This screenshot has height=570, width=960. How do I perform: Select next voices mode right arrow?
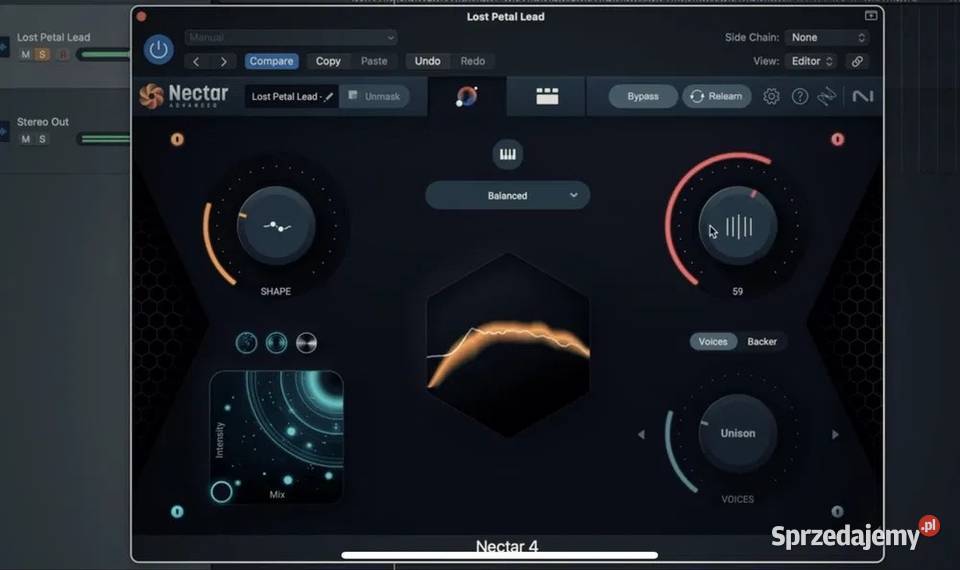click(835, 435)
